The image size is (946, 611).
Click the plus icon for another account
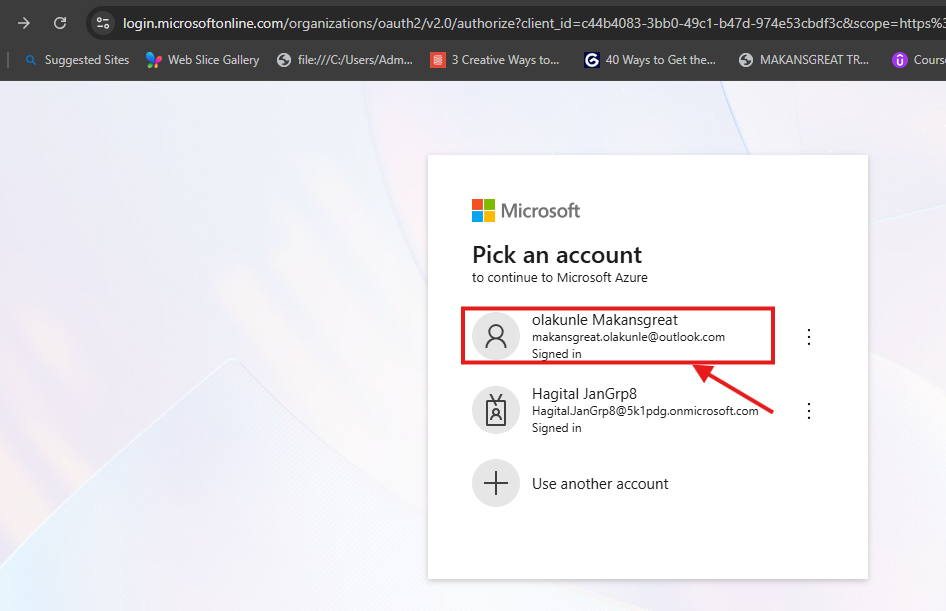(x=496, y=484)
